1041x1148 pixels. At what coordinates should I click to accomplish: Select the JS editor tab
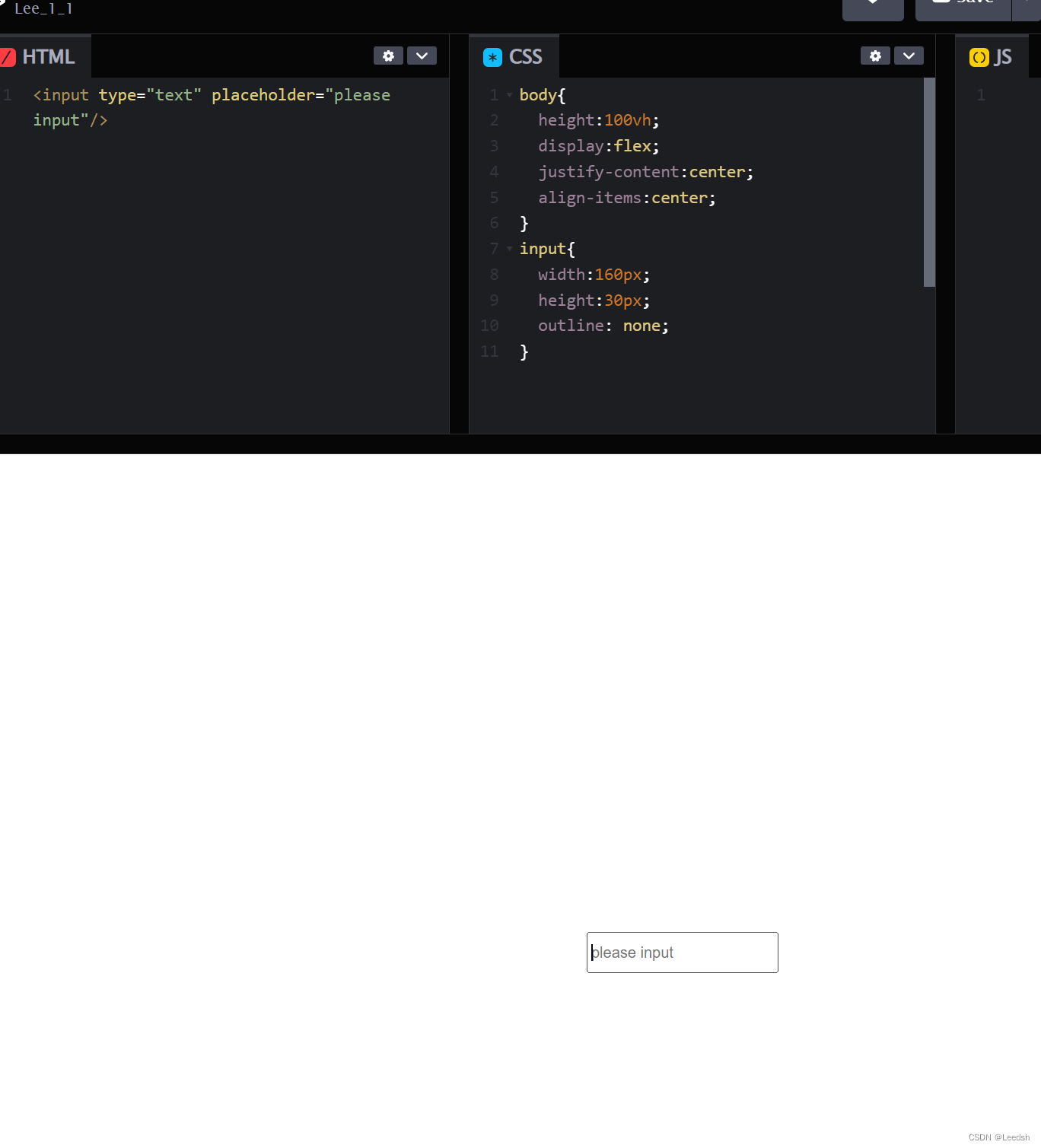tap(992, 56)
